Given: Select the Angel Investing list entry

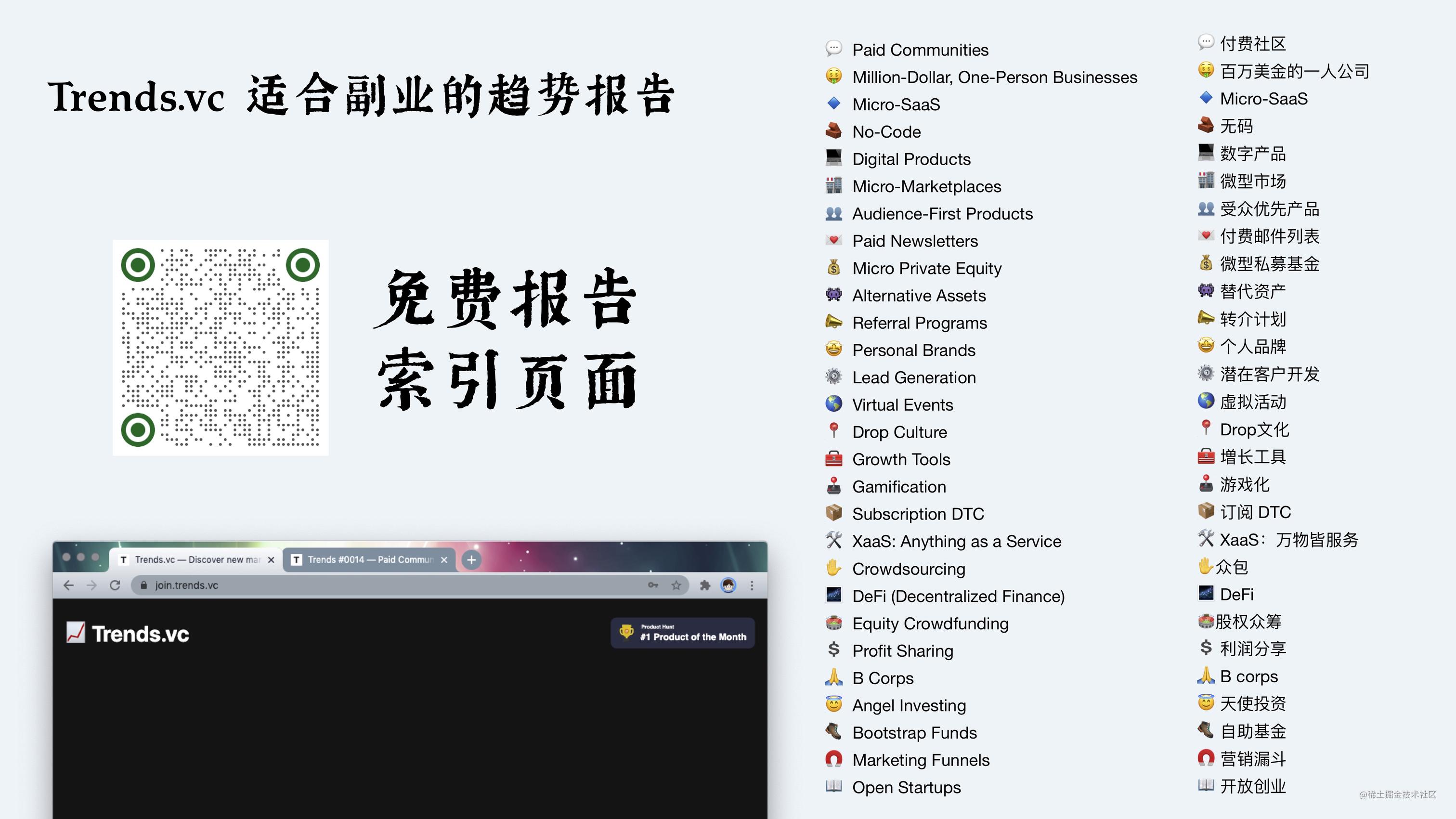Looking at the screenshot, I should tap(909, 705).
